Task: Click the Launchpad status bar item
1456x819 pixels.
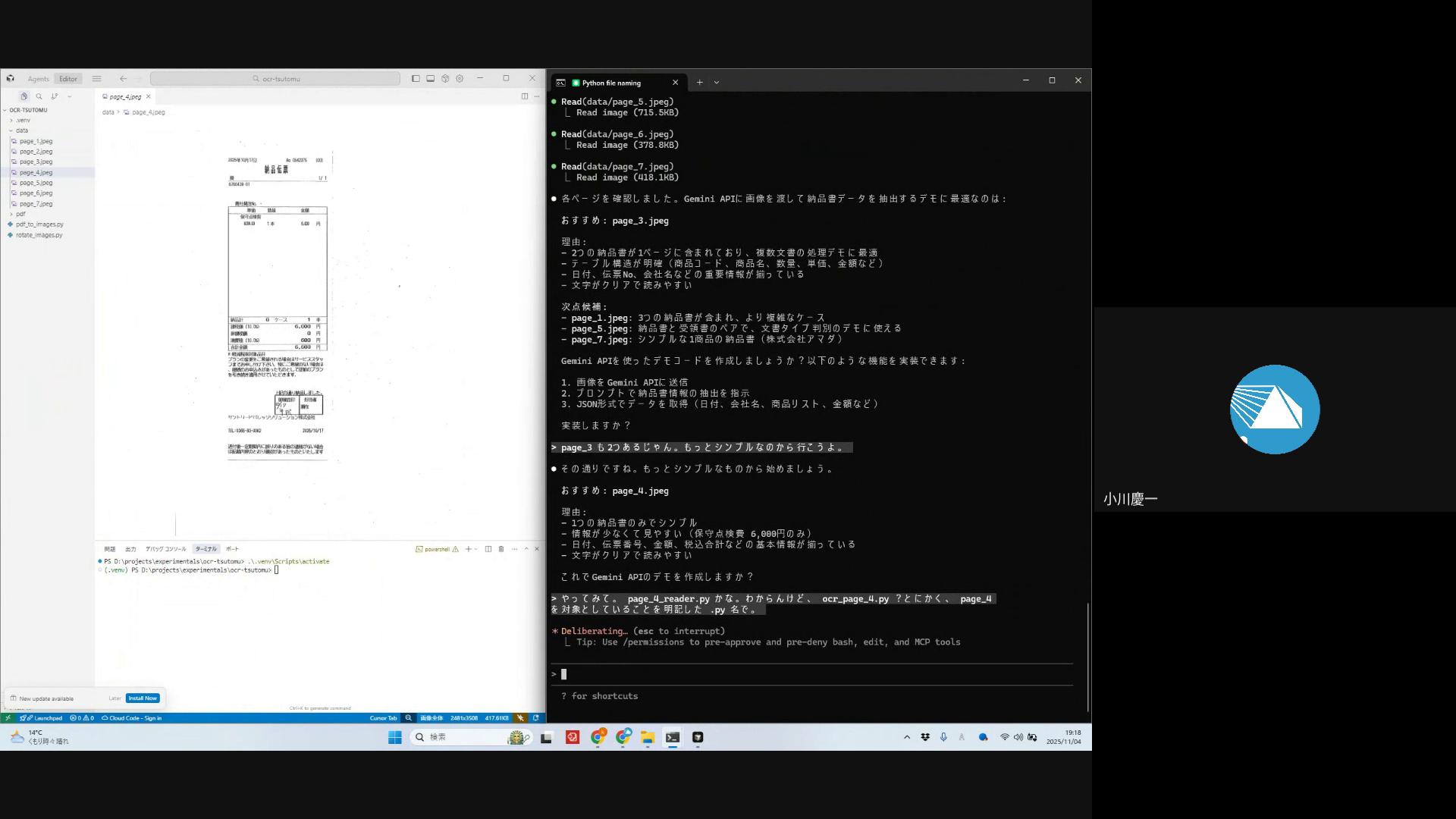Action: pyautogui.click(x=42, y=717)
